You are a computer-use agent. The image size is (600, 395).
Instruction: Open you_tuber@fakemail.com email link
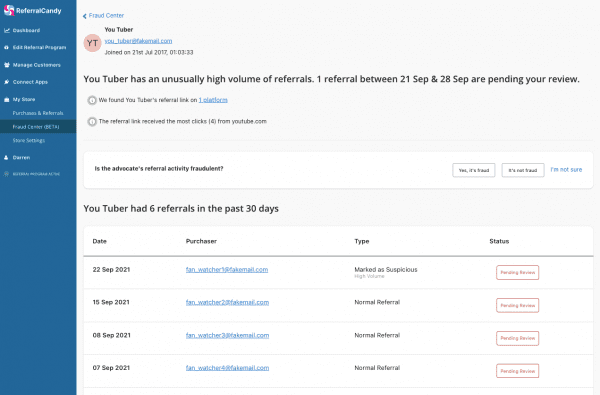[139, 41]
